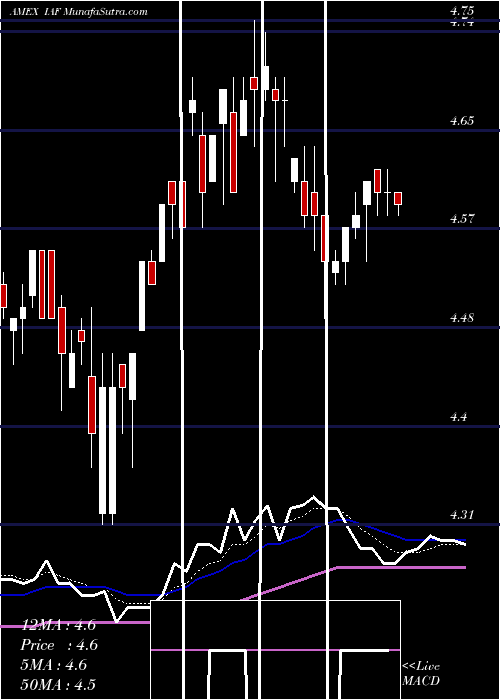Click the '<<Live MACD' label
This screenshot has width=500, height=700.
[x=421, y=674]
